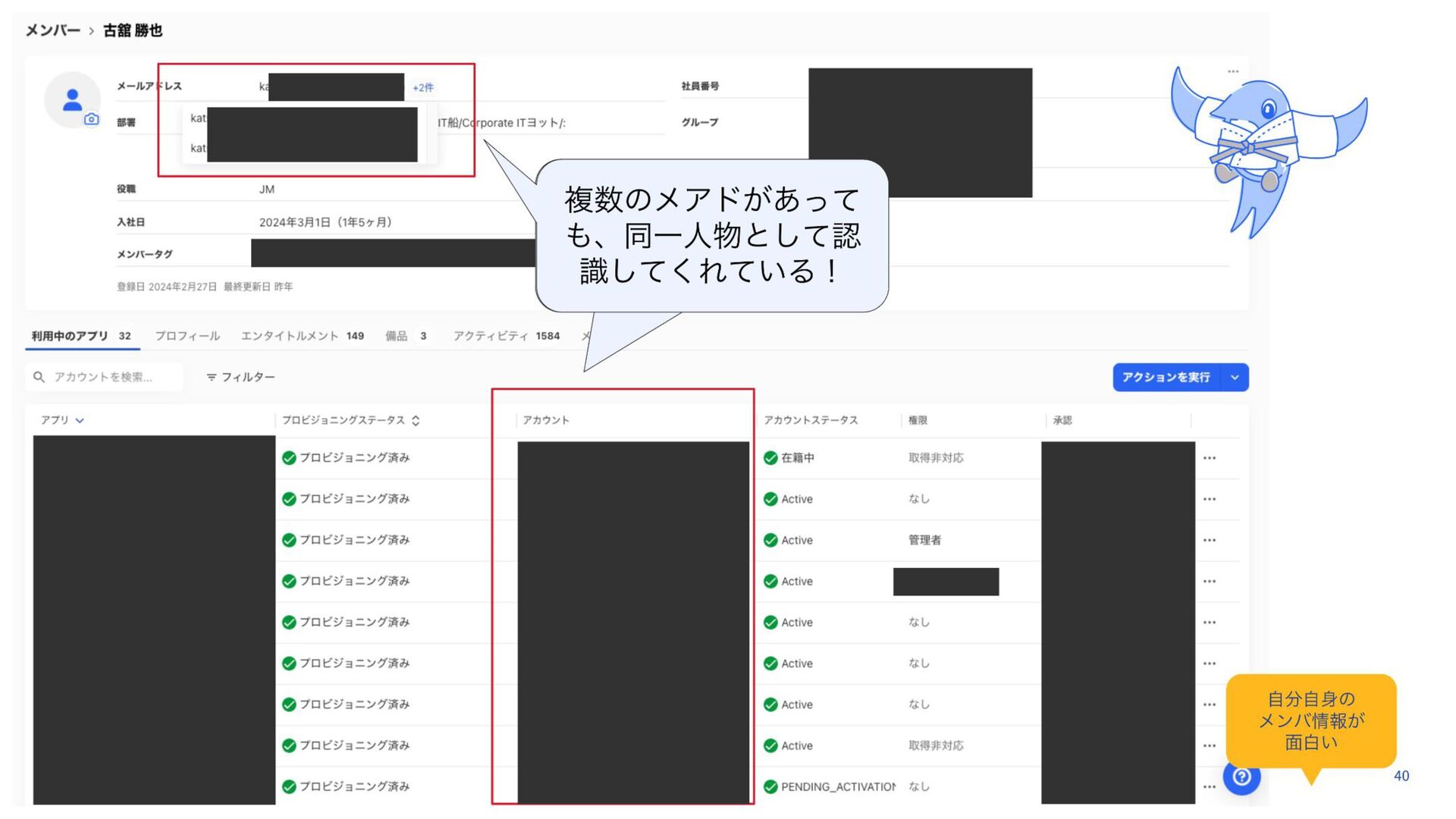Click the filter icon labeled フィルター

pos(212,377)
